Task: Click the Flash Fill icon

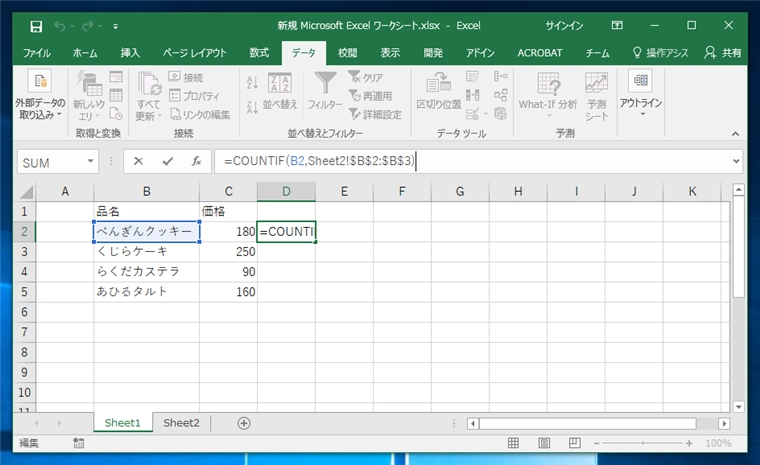Action: (472, 77)
